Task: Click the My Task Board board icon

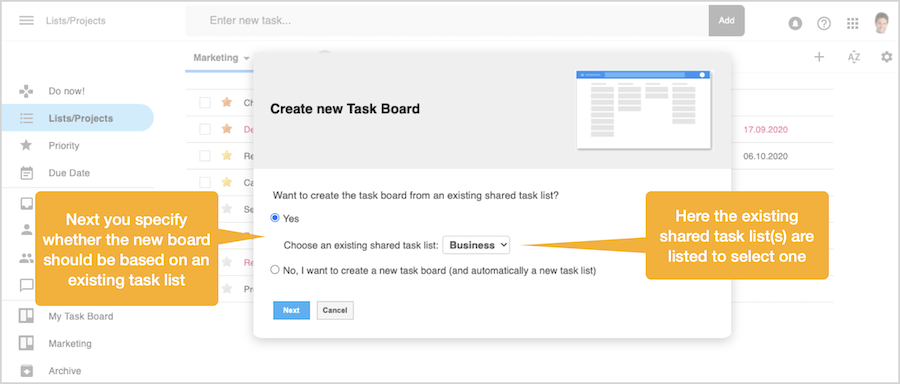Action: click(x=26, y=316)
